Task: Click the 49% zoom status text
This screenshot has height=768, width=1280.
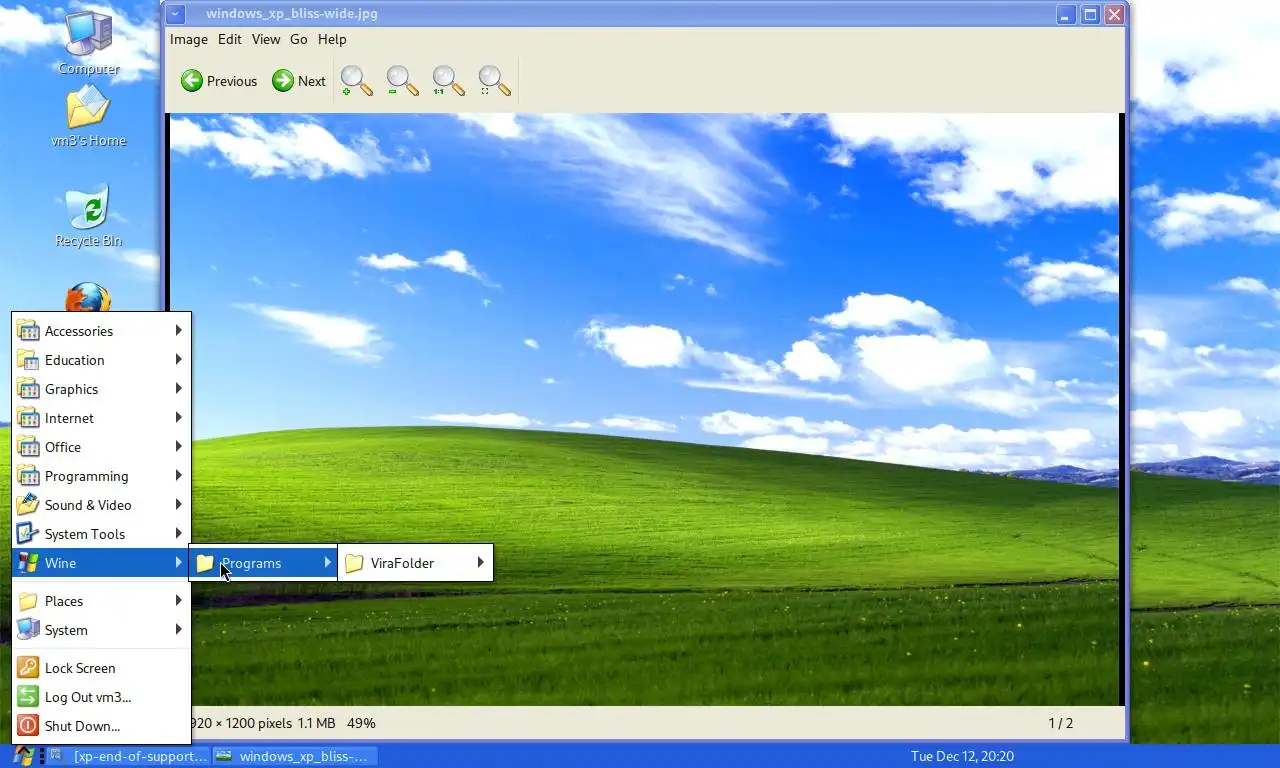Action: point(361,723)
